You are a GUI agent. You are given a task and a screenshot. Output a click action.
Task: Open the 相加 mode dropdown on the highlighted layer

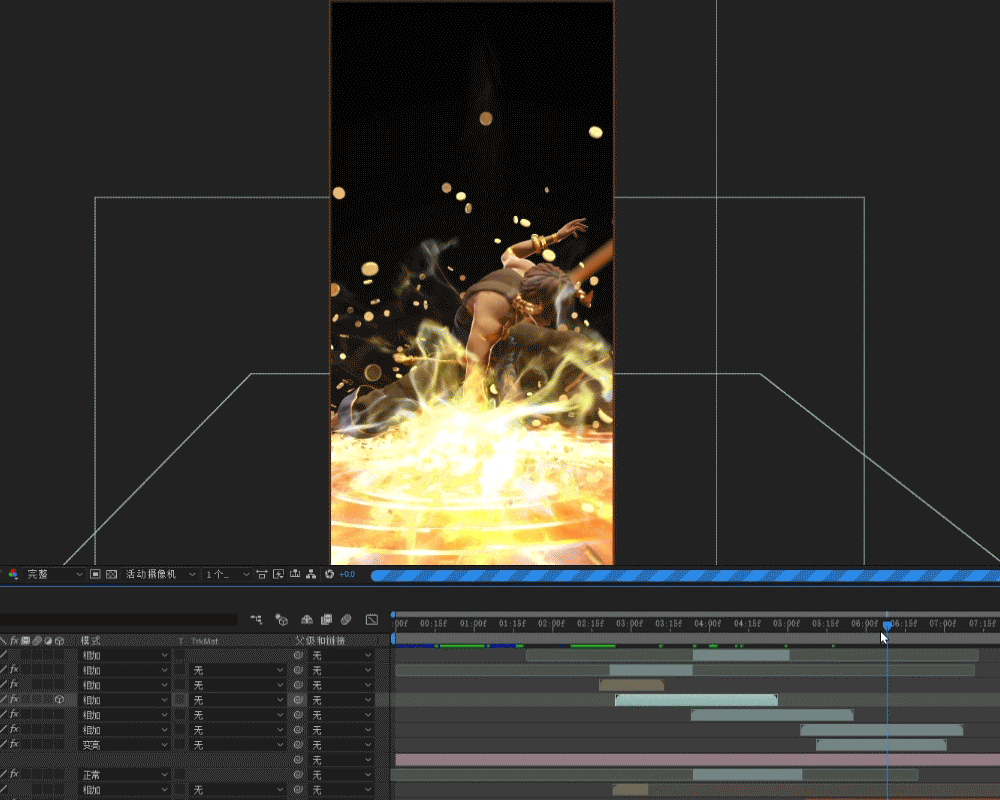125,700
